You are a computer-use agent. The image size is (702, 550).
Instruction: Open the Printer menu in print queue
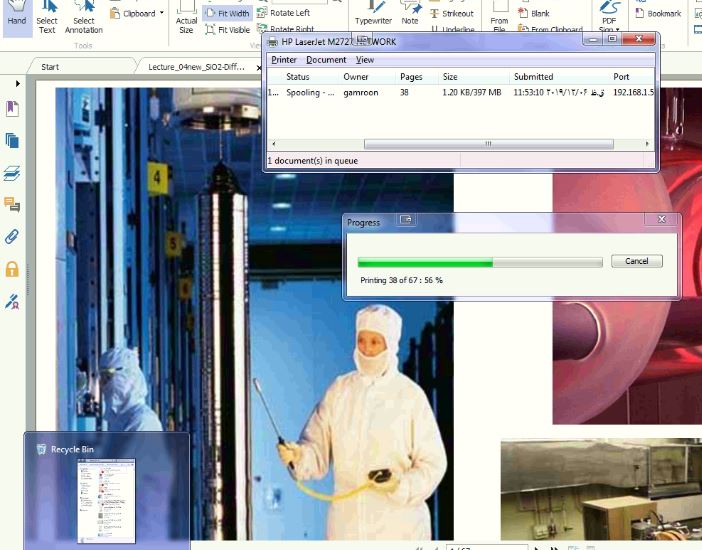click(284, 60)
